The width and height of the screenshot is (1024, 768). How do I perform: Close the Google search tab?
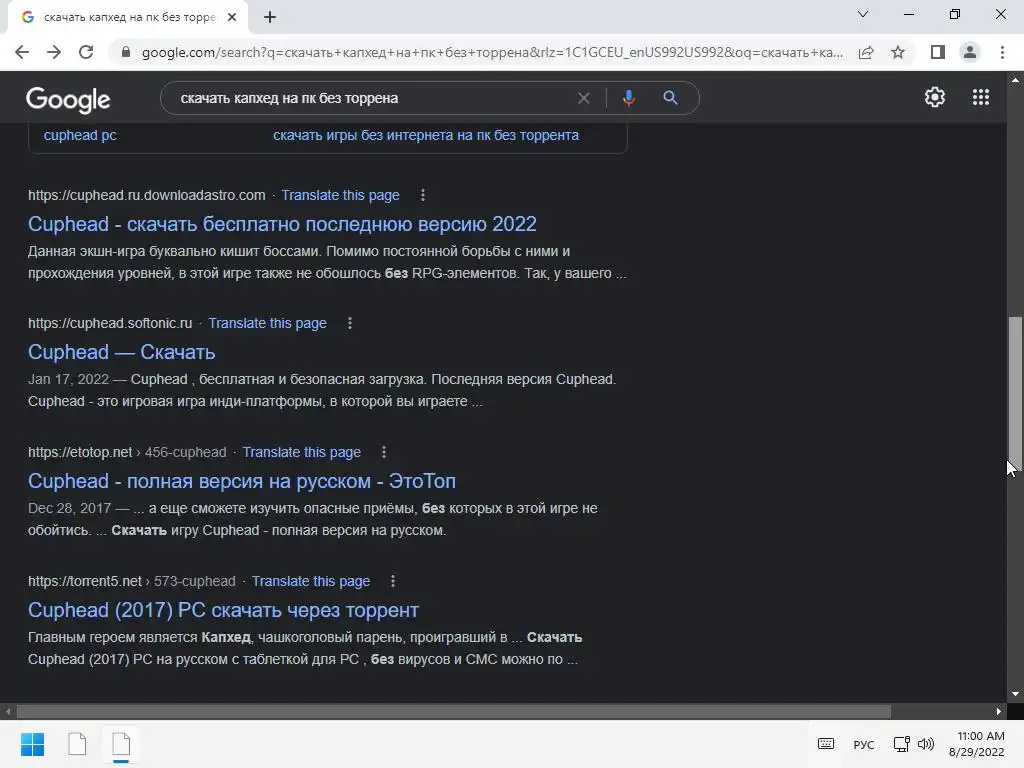coord(232,17)
